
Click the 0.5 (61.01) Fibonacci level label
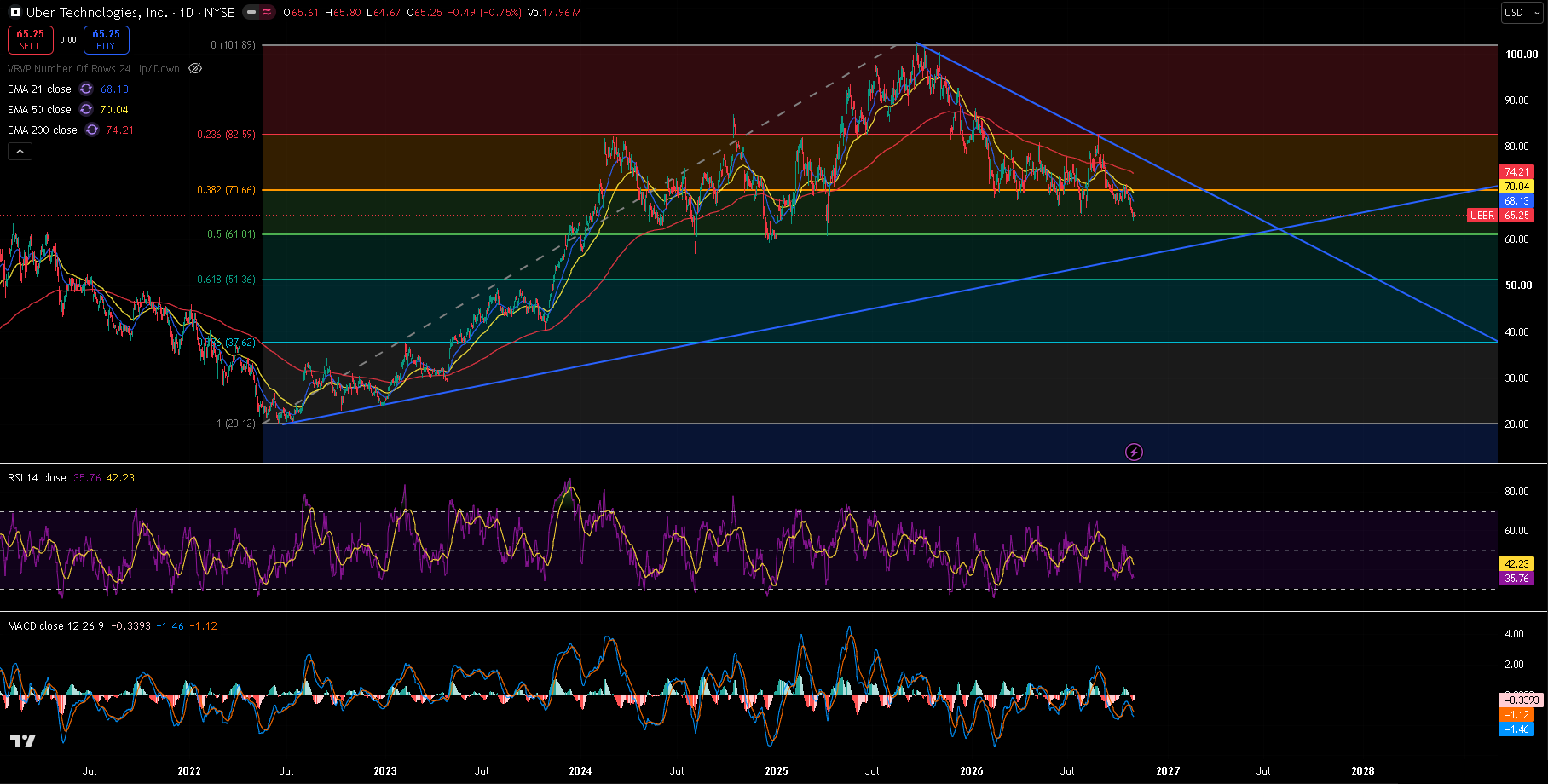click(231, 234)
